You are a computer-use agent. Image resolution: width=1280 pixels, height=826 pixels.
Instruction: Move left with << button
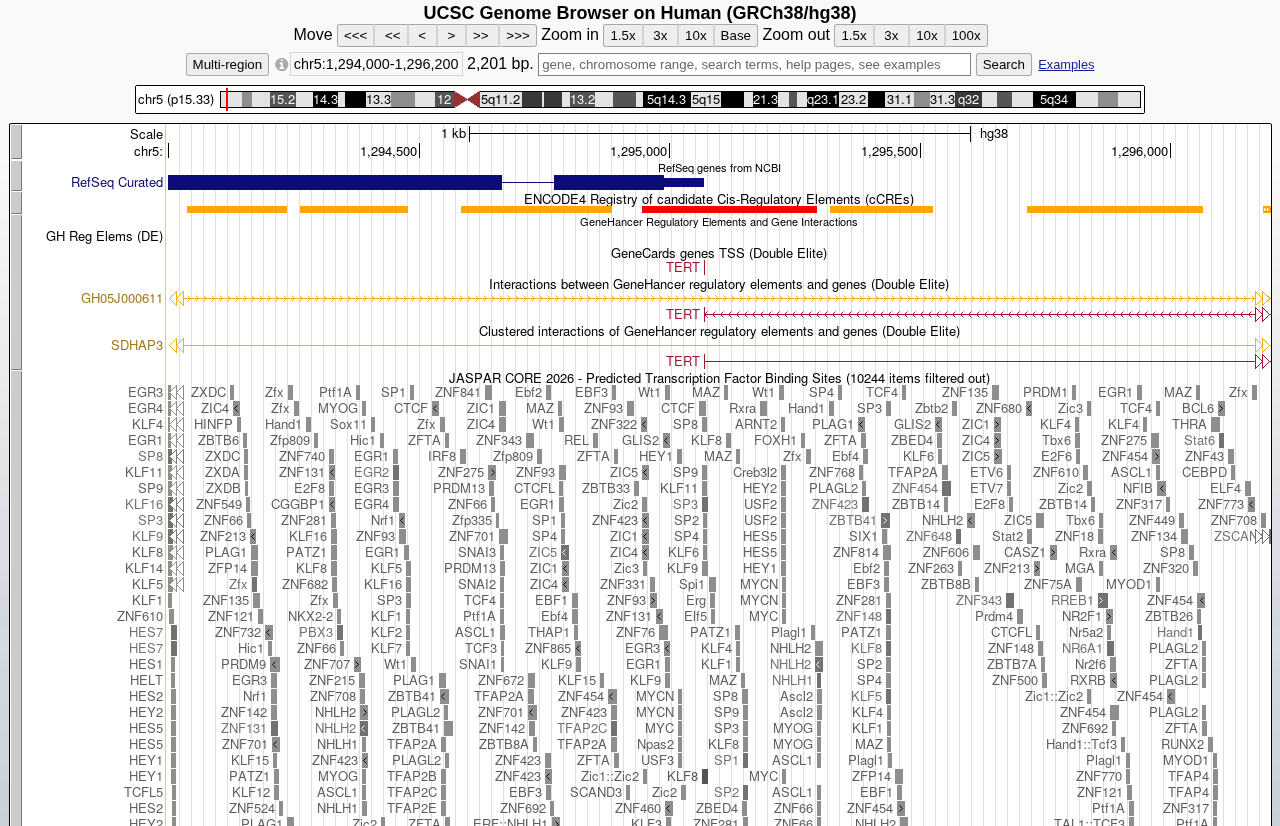click(392, 36)
